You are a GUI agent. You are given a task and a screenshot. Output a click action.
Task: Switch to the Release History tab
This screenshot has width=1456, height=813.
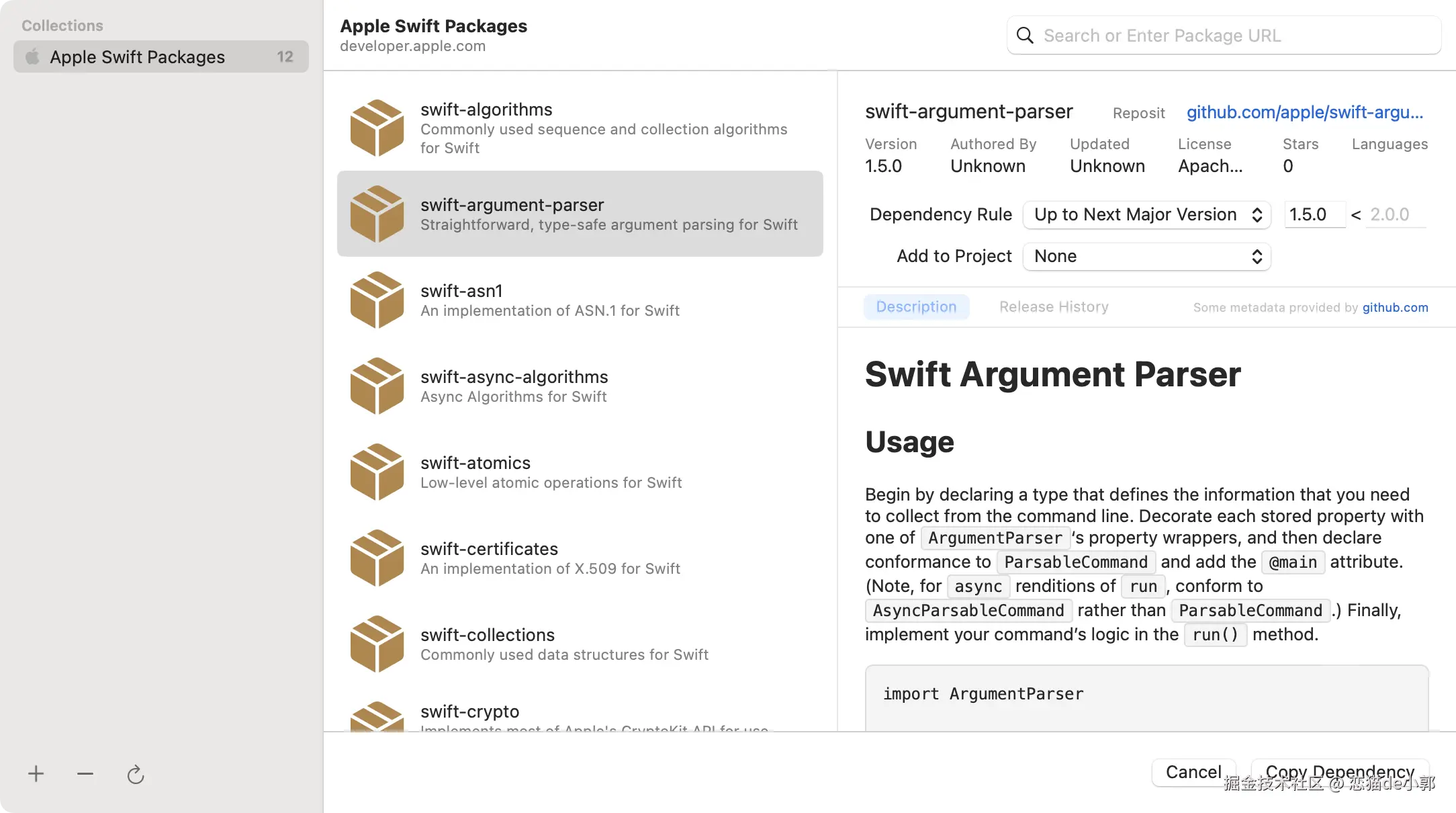point(1054,307)
